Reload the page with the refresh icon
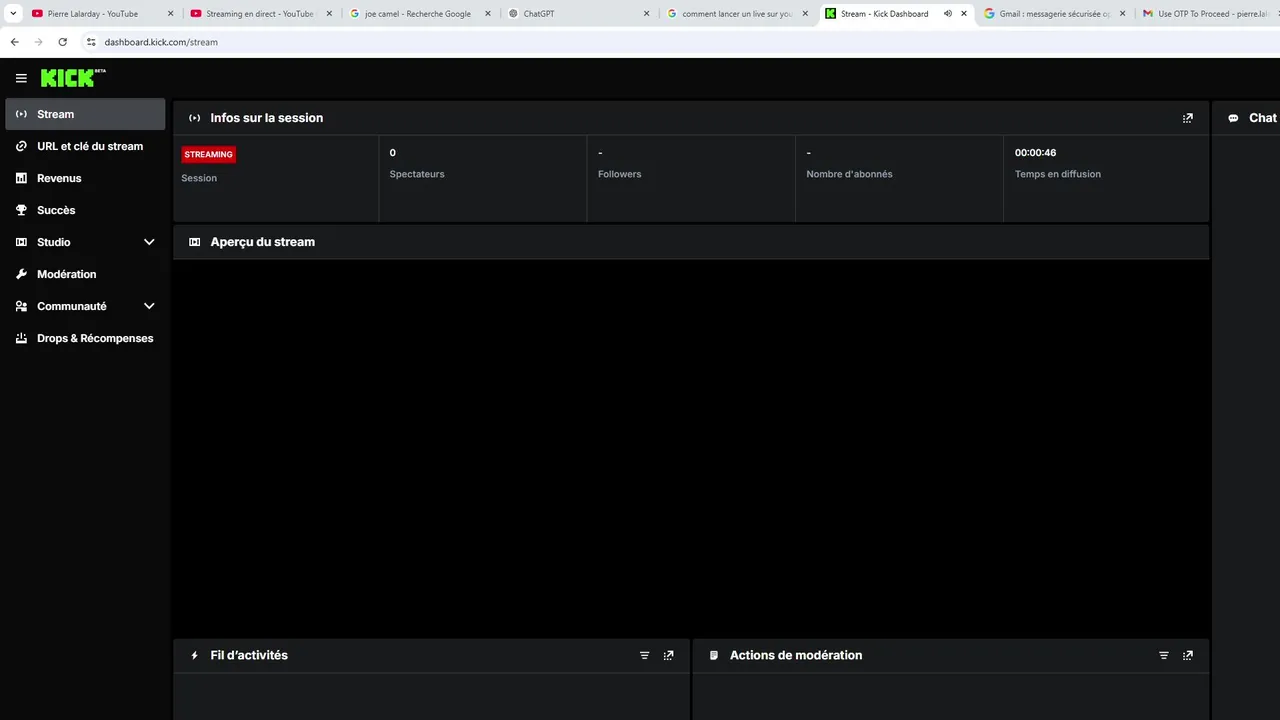Screen dimensions: 1280x720 62,42
